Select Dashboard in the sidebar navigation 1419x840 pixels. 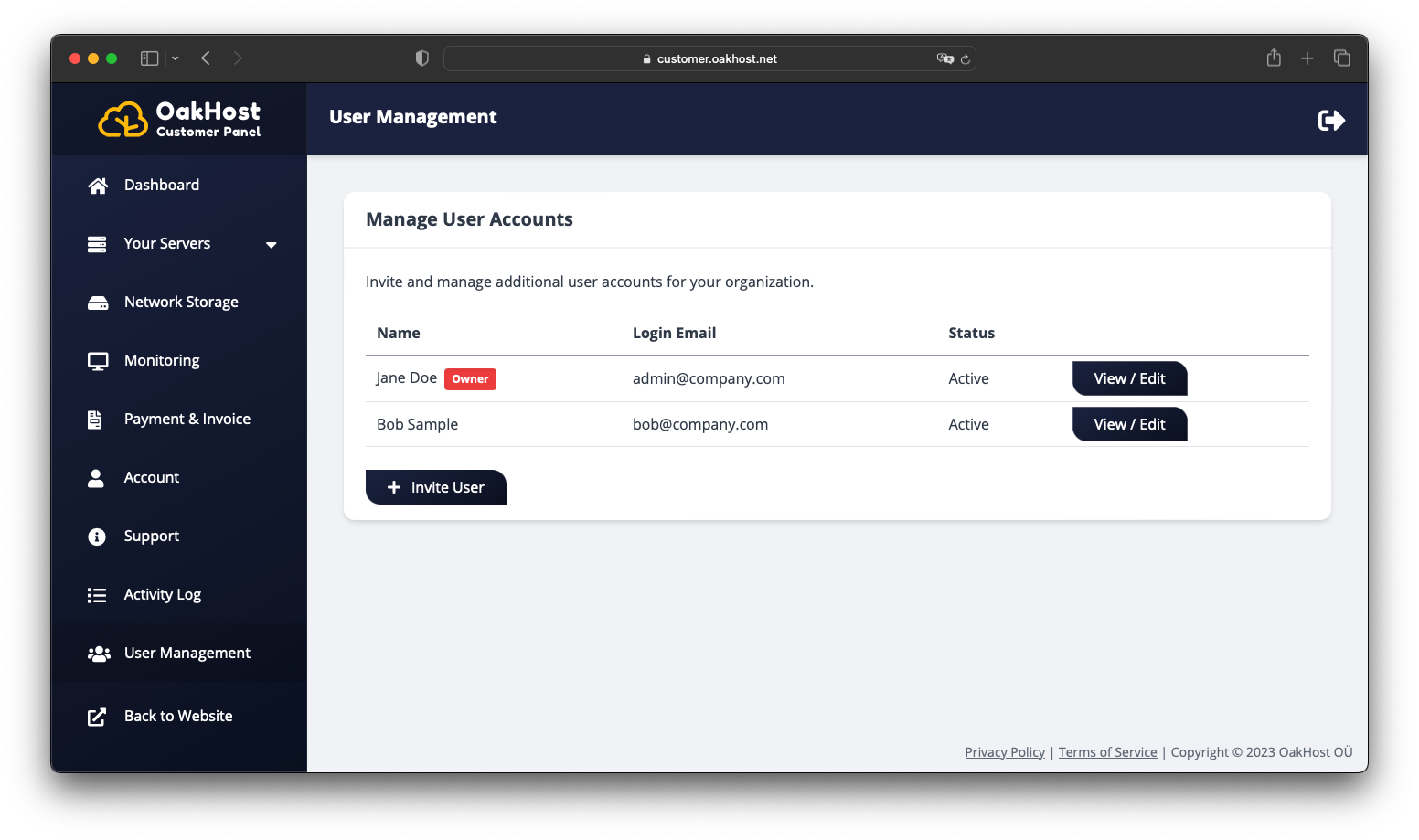click(x=162, y=185)
